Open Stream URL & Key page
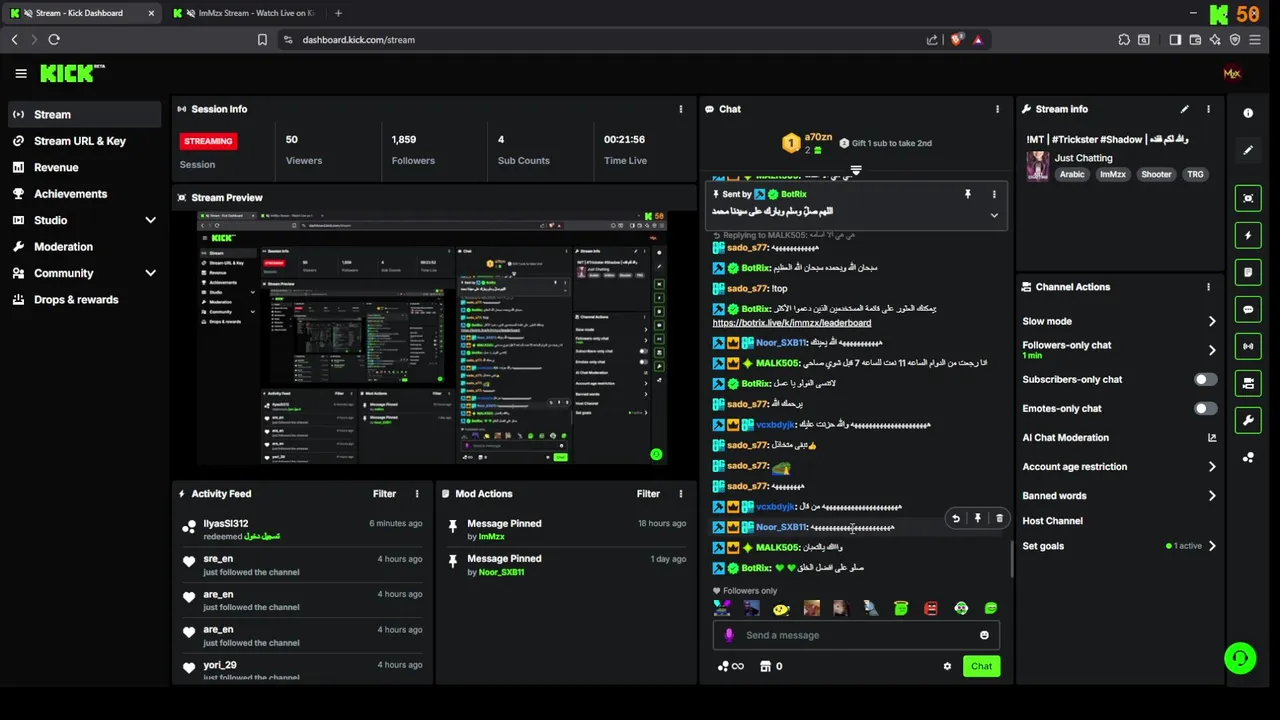This screenshot has height=720, width=1280. [x=84, y=141]
